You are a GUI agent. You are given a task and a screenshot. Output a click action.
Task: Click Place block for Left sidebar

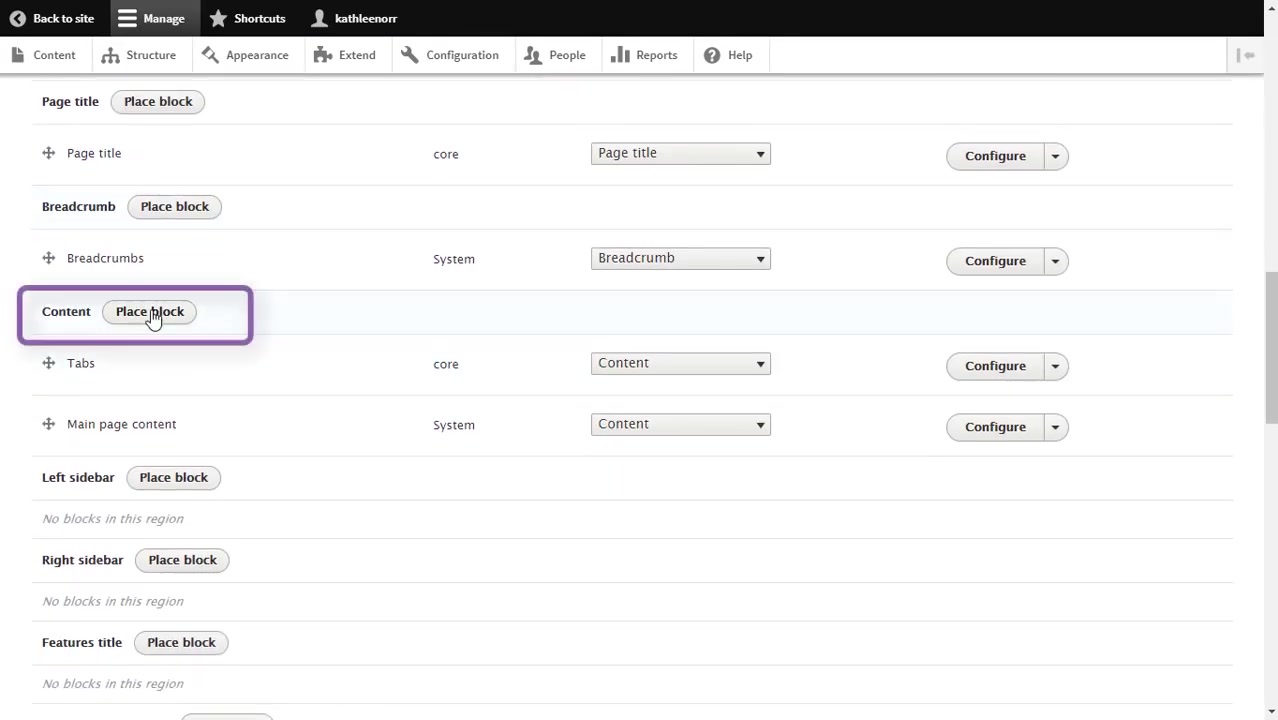click(173, 477)
